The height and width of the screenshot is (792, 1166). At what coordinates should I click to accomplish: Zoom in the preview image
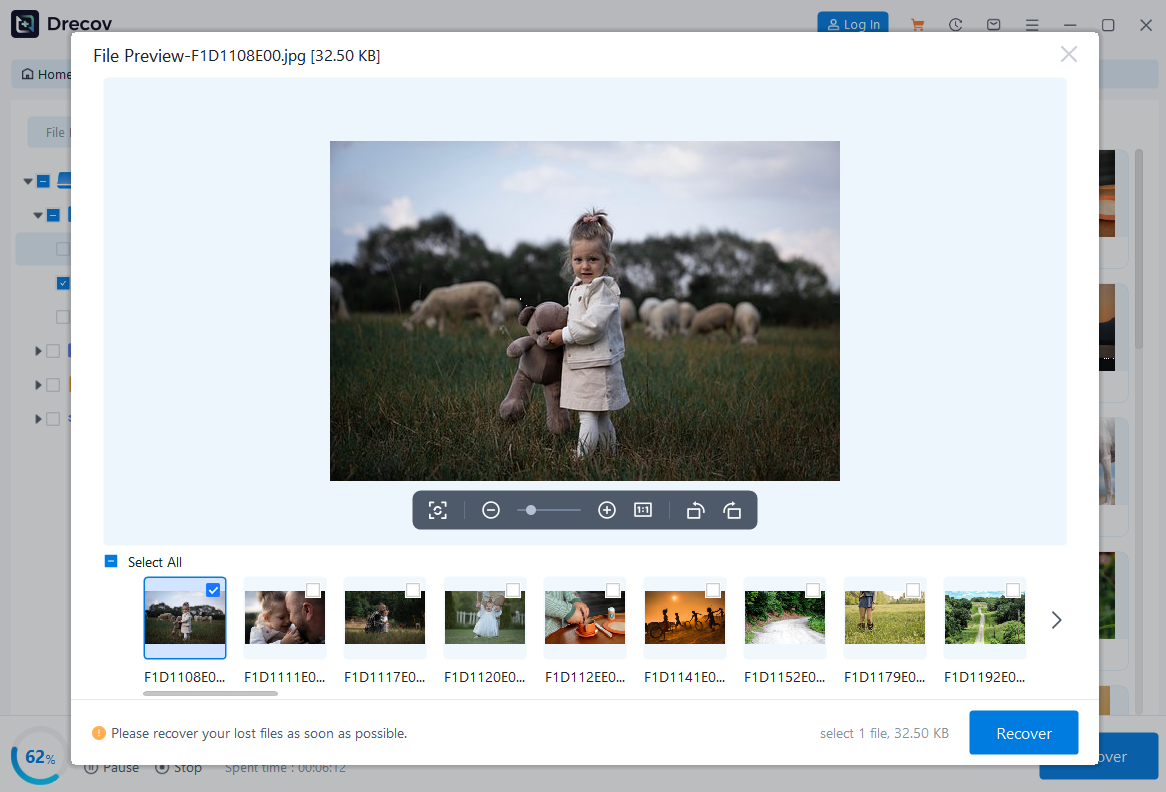pyautogui.click(x=607, y=510)
